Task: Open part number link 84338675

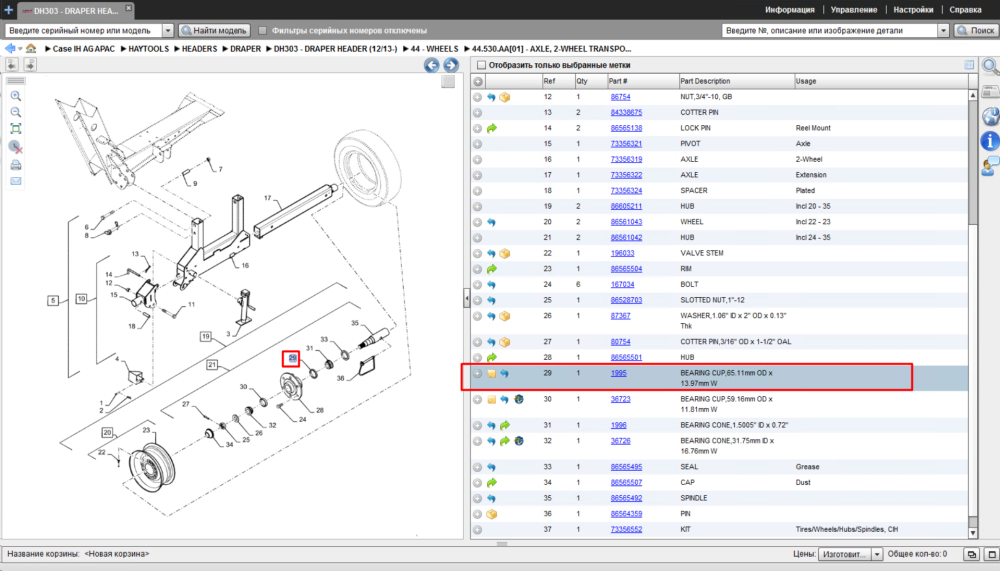Action: [626, 112]
